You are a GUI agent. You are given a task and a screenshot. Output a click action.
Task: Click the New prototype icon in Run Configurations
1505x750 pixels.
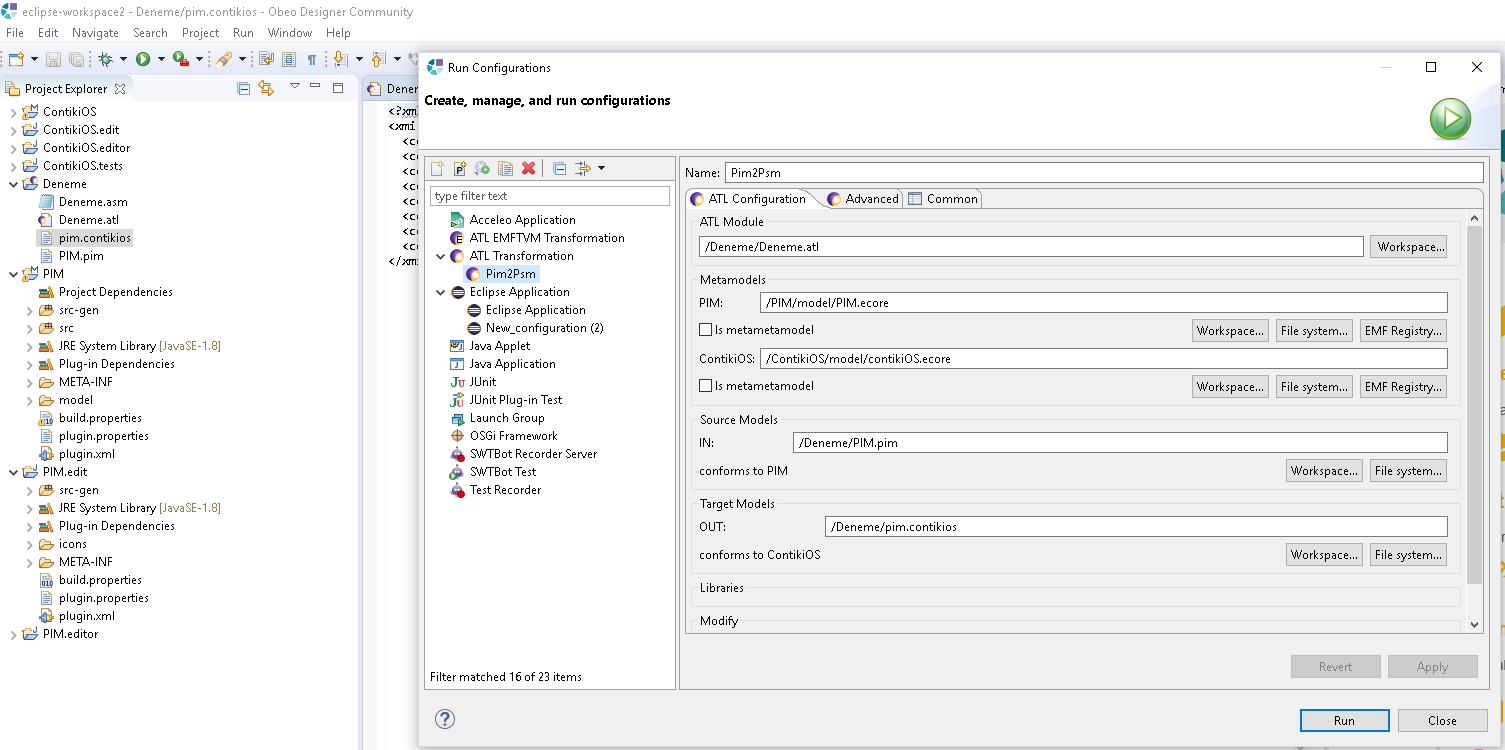click(x=460, y=168)
